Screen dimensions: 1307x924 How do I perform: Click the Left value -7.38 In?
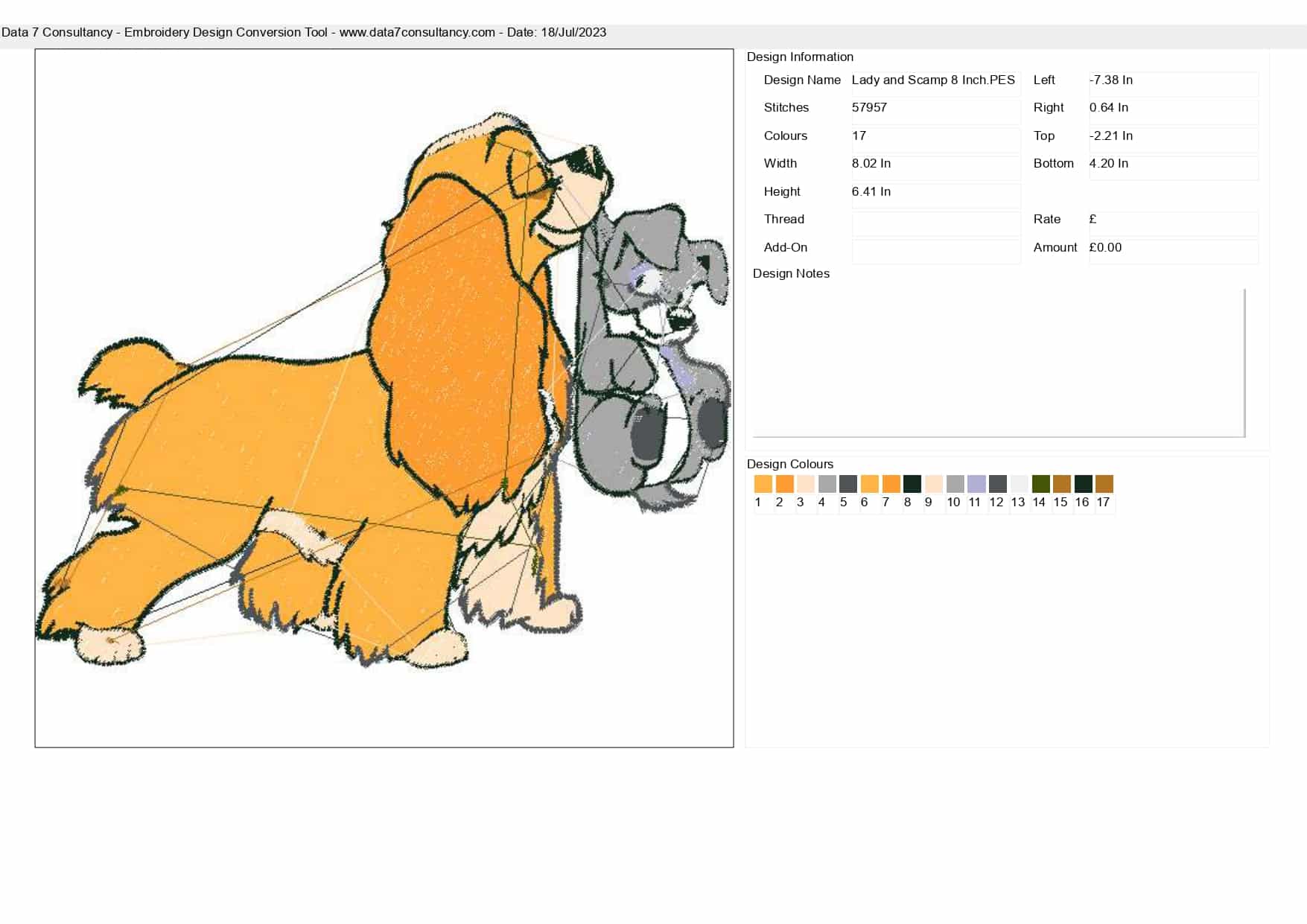tap(1173, 83)
